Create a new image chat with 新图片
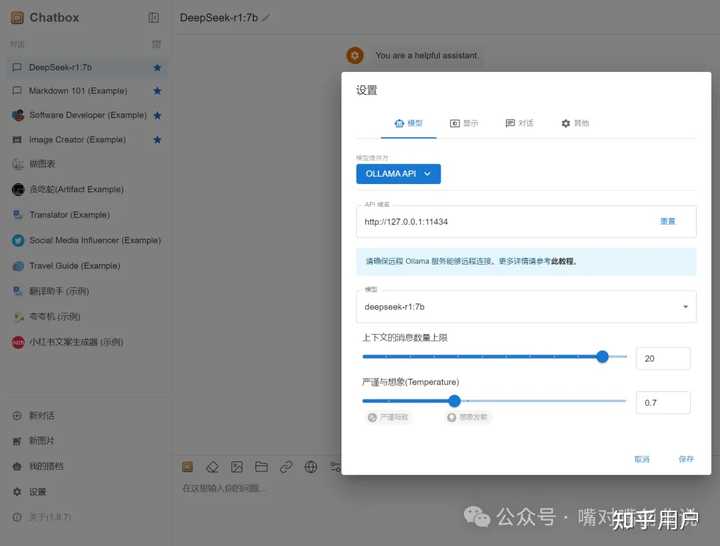 coord(86,441)
